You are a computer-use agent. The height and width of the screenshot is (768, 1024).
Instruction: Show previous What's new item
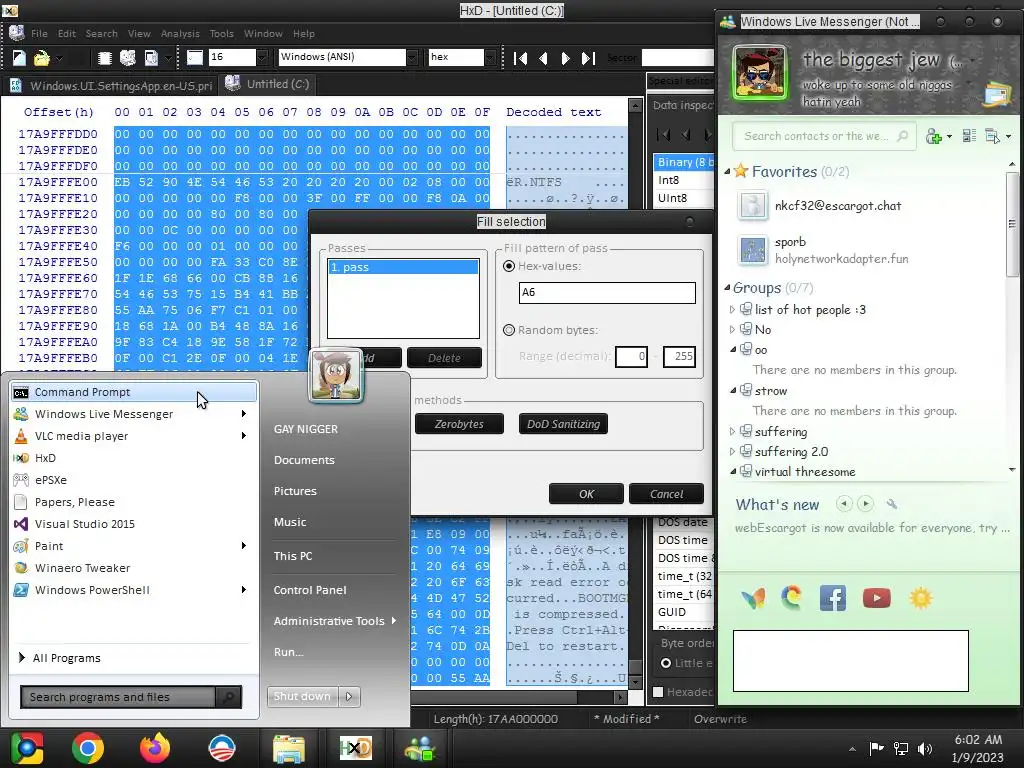click(x=844, y=504)
